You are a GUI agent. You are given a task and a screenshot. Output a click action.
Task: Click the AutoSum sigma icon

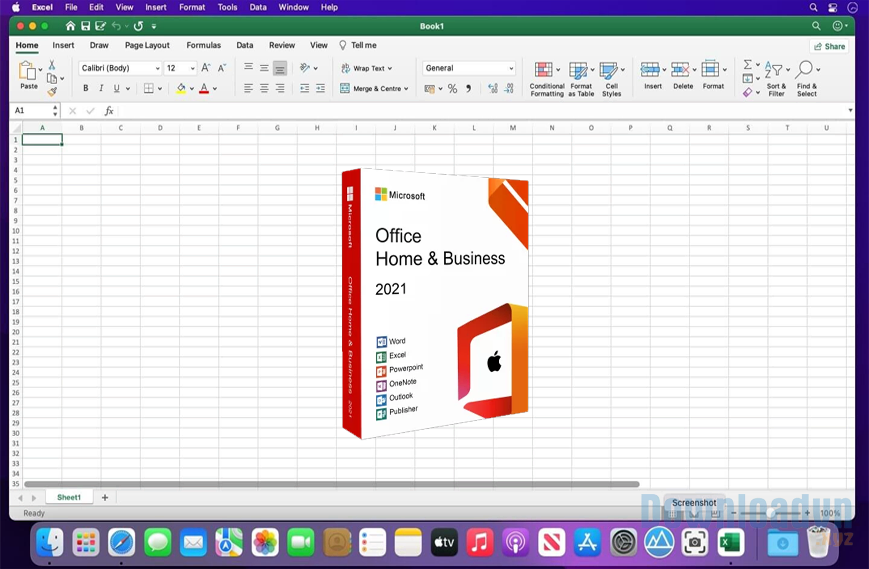(748, 64)
